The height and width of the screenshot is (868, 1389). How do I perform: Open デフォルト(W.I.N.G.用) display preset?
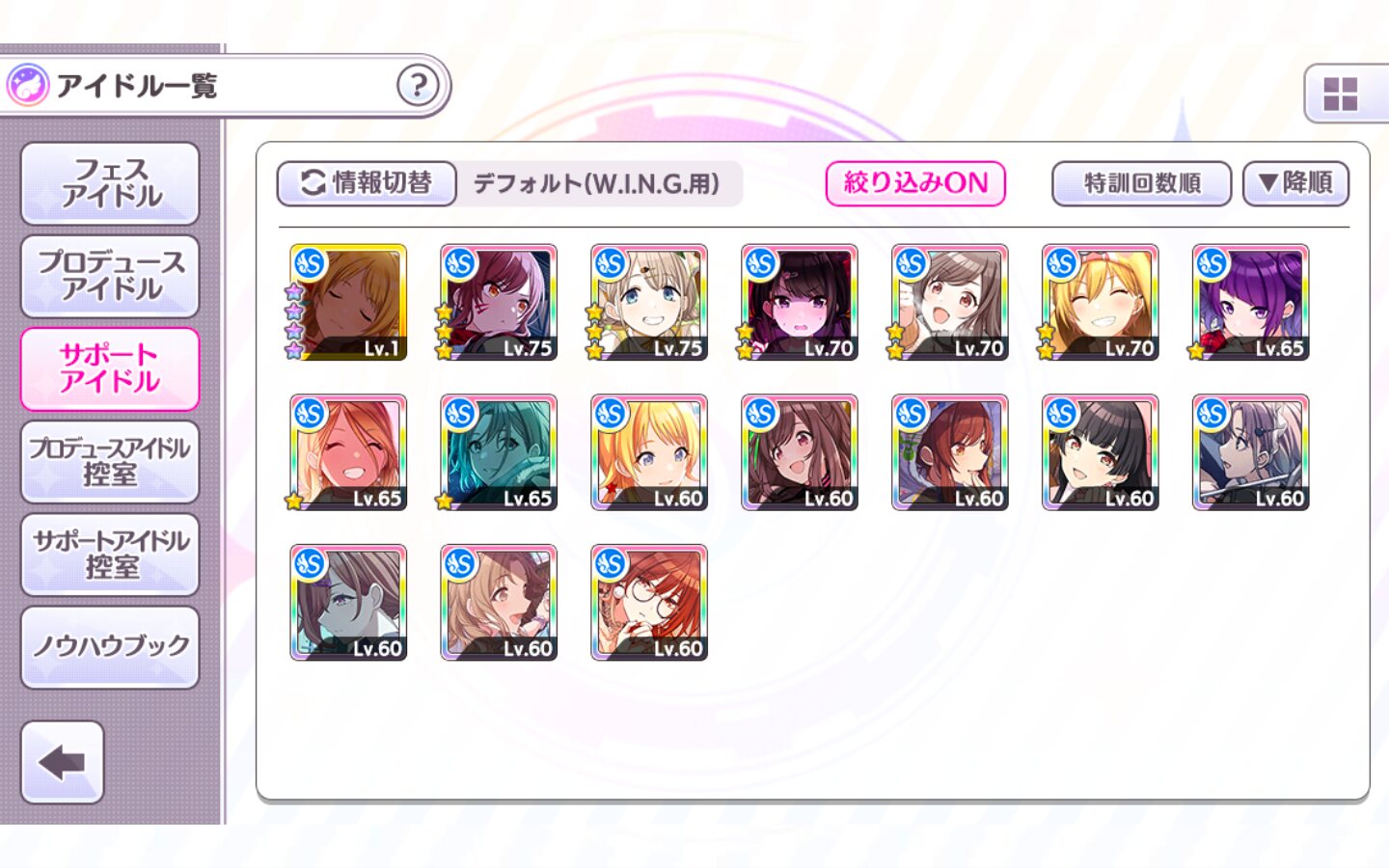pyautogui.click(x=596, y=183)
